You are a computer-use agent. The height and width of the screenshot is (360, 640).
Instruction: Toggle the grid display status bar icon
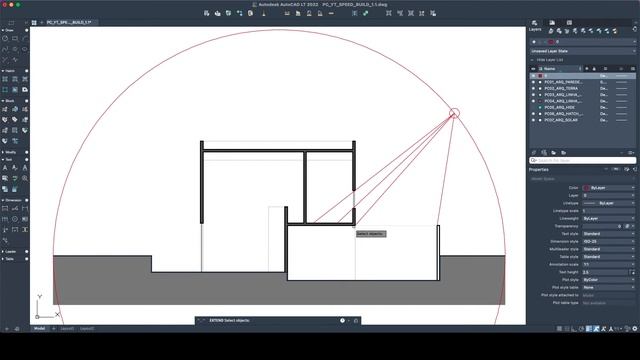[x=559, y=329]
